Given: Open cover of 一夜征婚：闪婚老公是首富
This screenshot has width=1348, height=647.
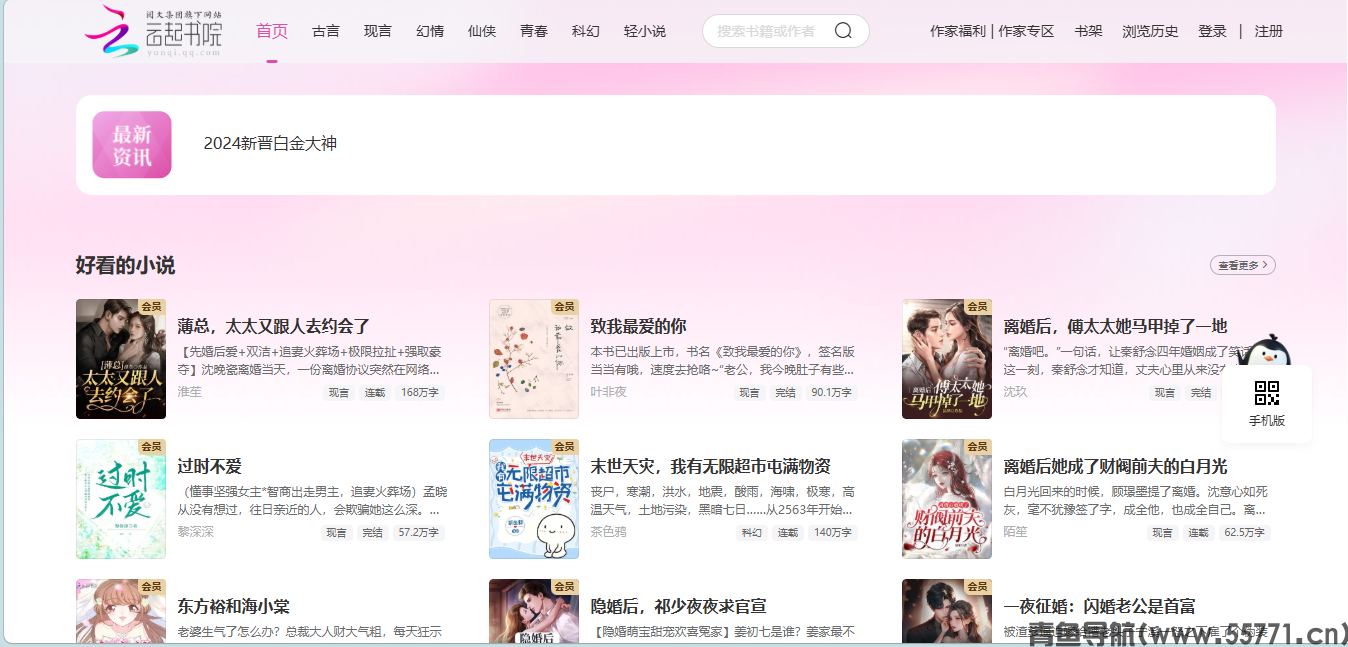Looking at the screenshot, I should (x=947, y=611).
